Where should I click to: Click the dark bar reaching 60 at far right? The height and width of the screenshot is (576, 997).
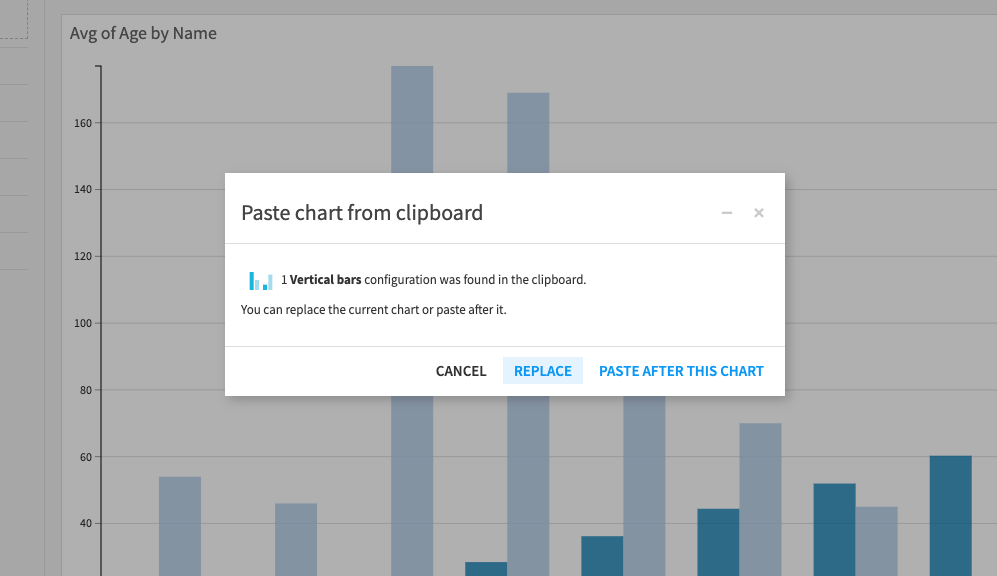(951, 516)
